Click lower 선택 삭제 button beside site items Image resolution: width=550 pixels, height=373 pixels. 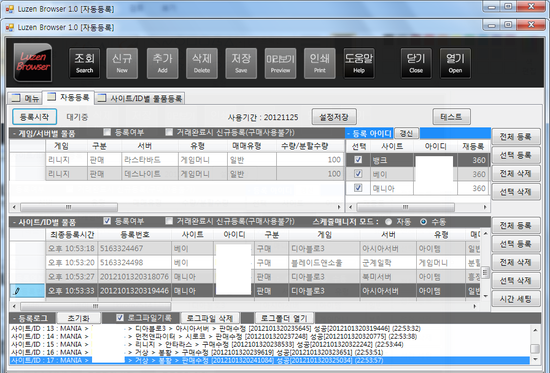[516, 281]
